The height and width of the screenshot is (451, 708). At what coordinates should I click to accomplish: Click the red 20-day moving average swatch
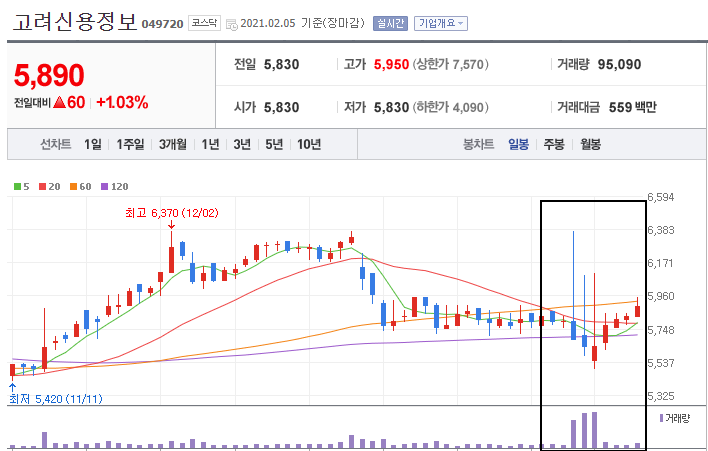click(x=42, y=186)
